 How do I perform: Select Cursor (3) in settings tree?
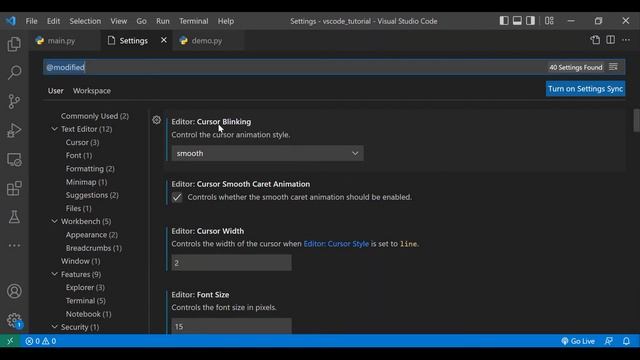click(x=82, y=142)
